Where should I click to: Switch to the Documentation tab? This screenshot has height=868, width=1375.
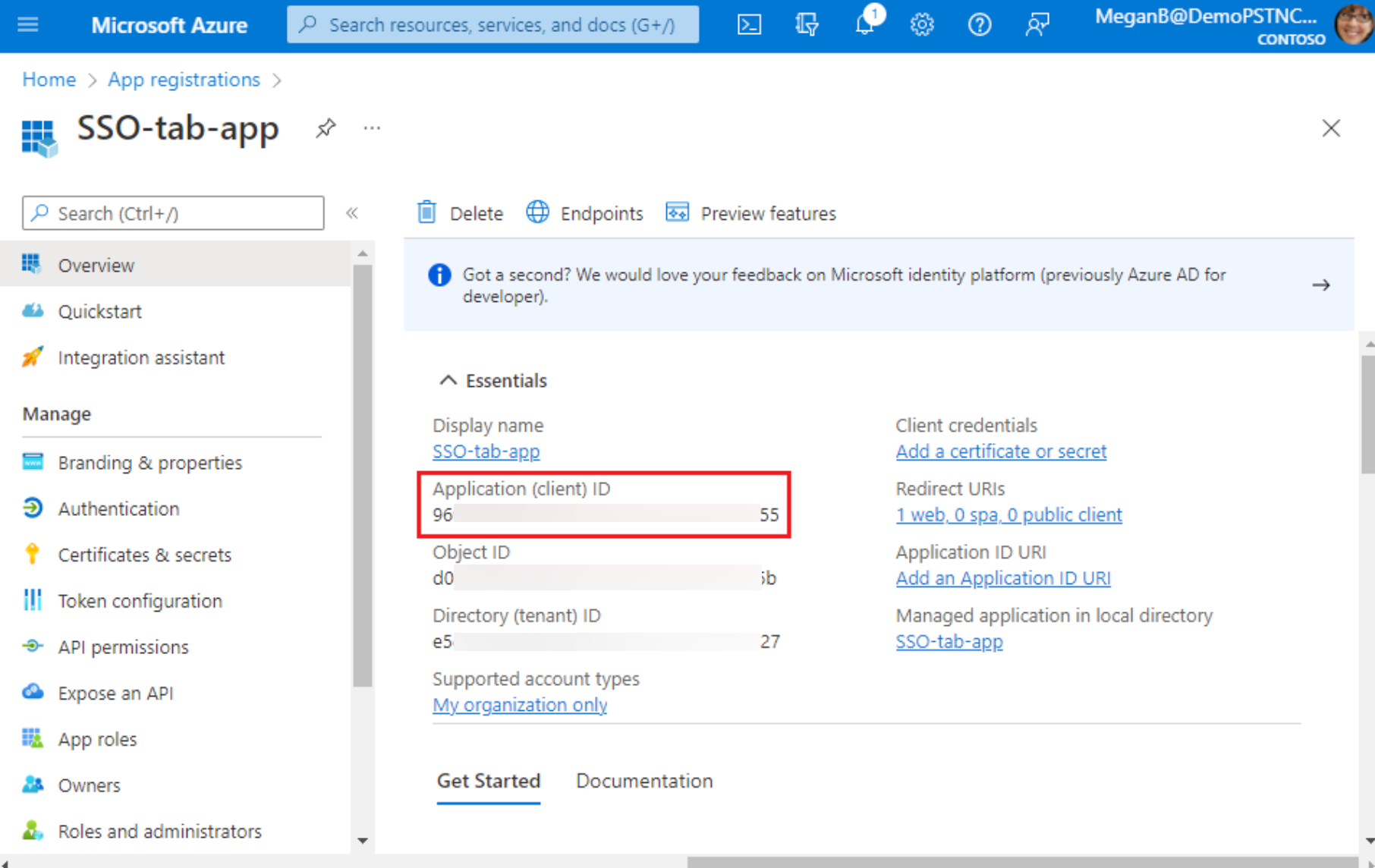[x=643, y=781]
